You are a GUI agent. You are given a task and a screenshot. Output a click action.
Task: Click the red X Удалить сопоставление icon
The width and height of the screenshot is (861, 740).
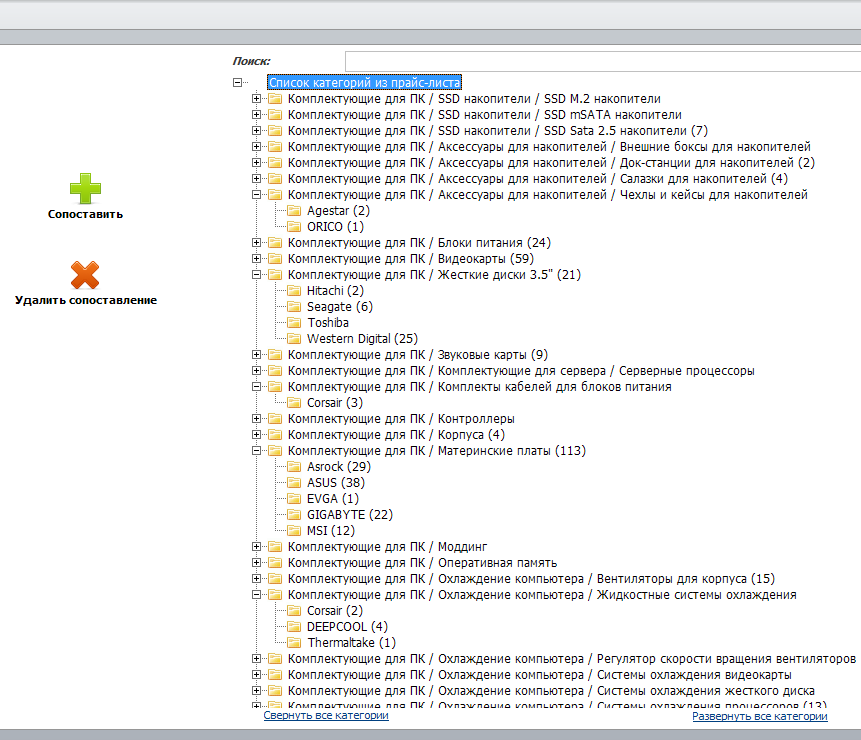(x=85, y=275)
